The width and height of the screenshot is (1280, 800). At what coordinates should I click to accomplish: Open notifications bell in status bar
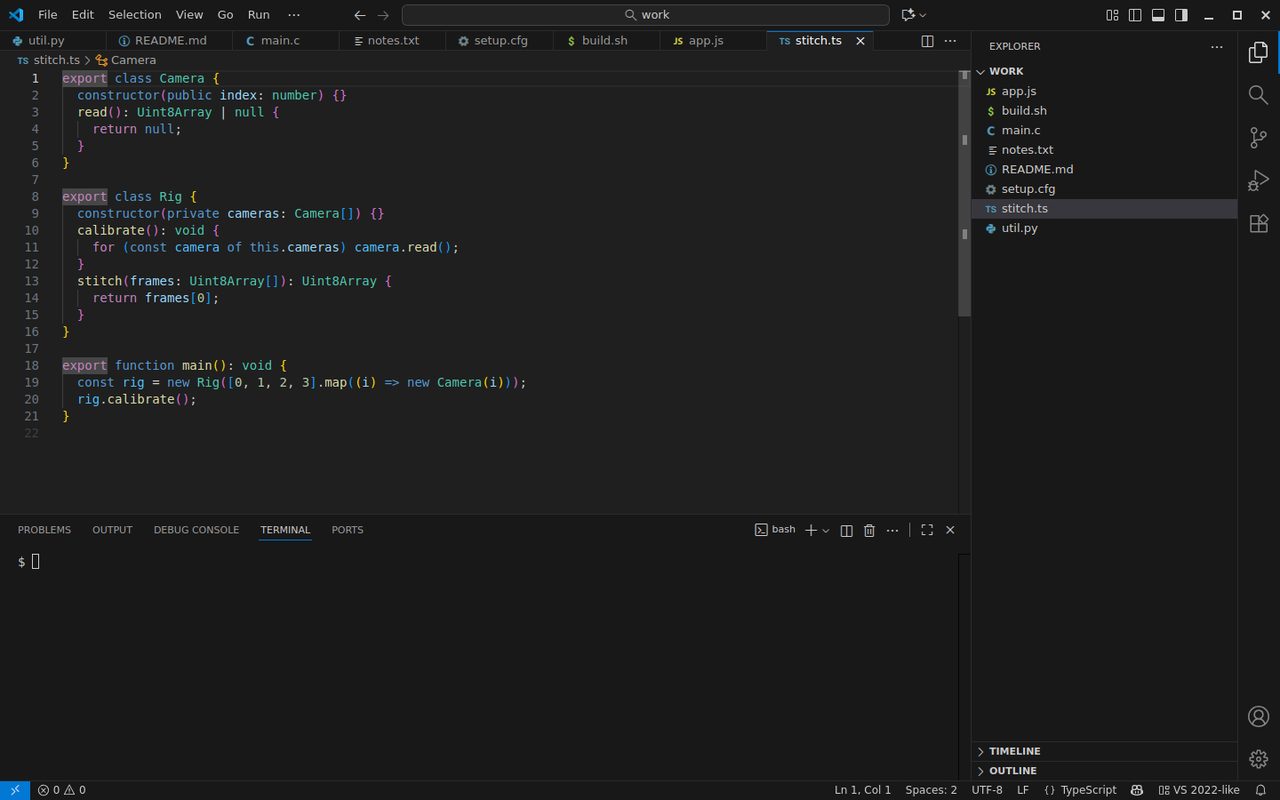tap(1260, 790)
